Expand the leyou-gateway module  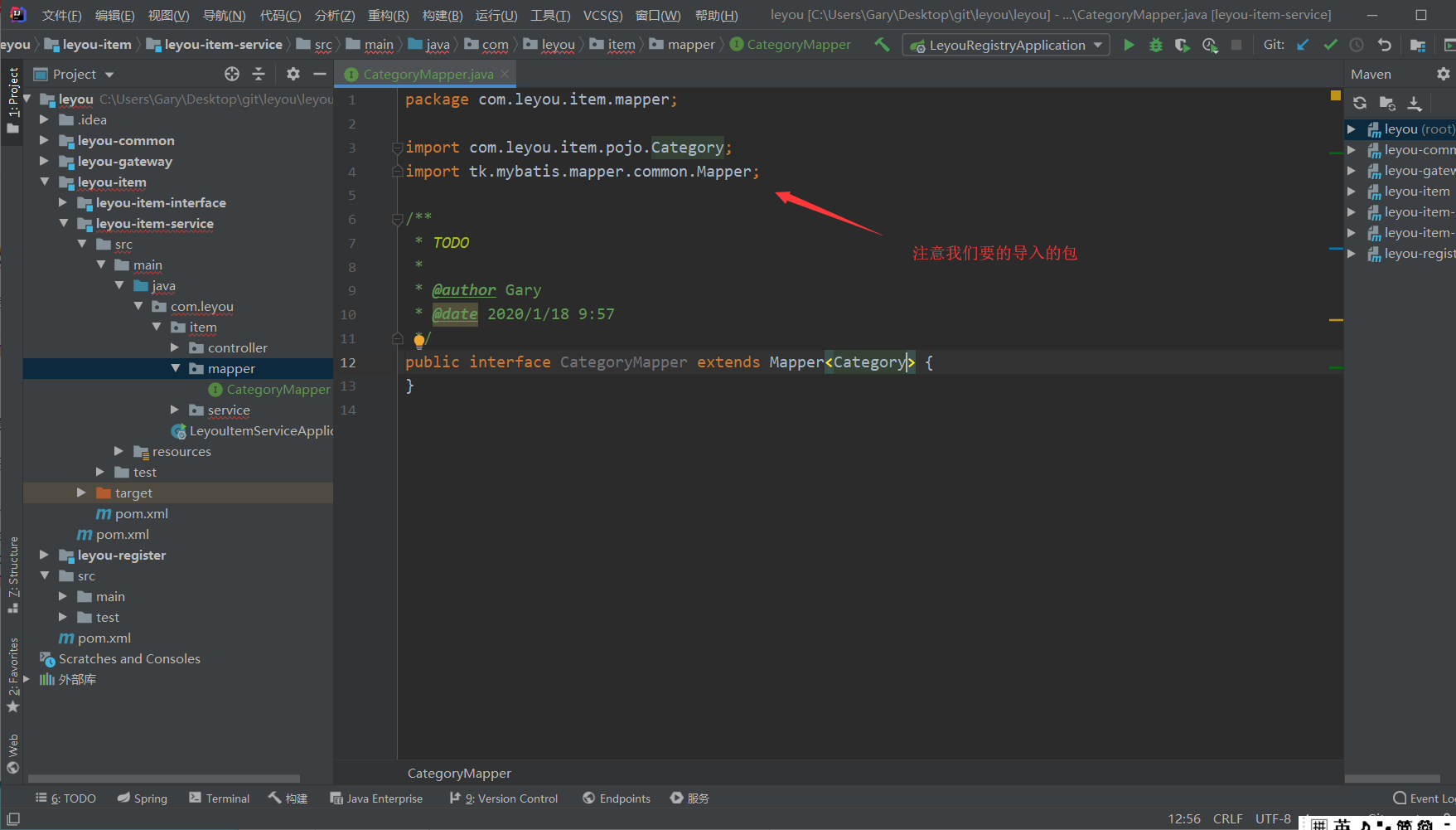pos(45,161)
